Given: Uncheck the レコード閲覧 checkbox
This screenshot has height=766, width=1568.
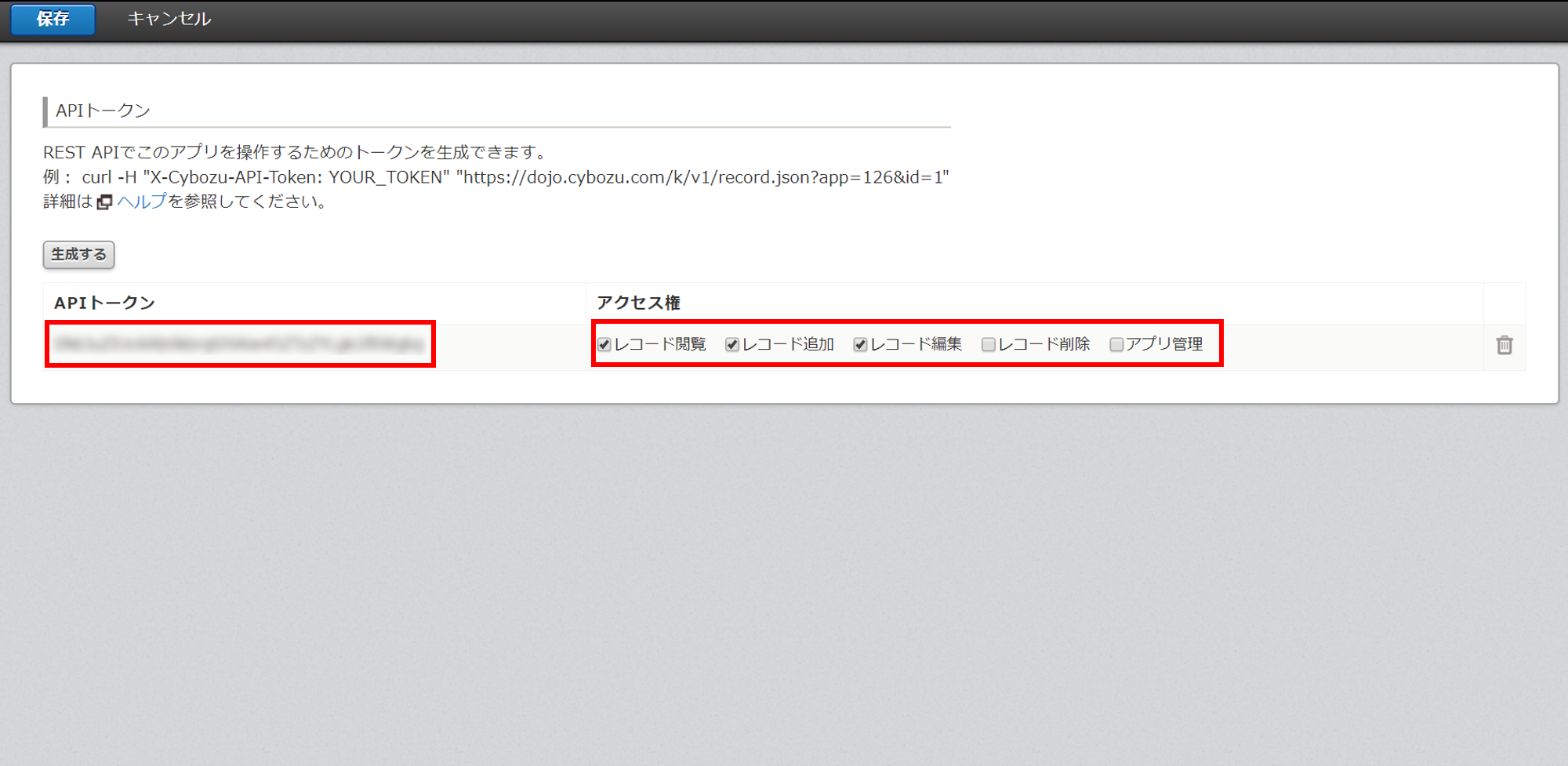Looking at the screenshot, I should click(x=604, y=345).
